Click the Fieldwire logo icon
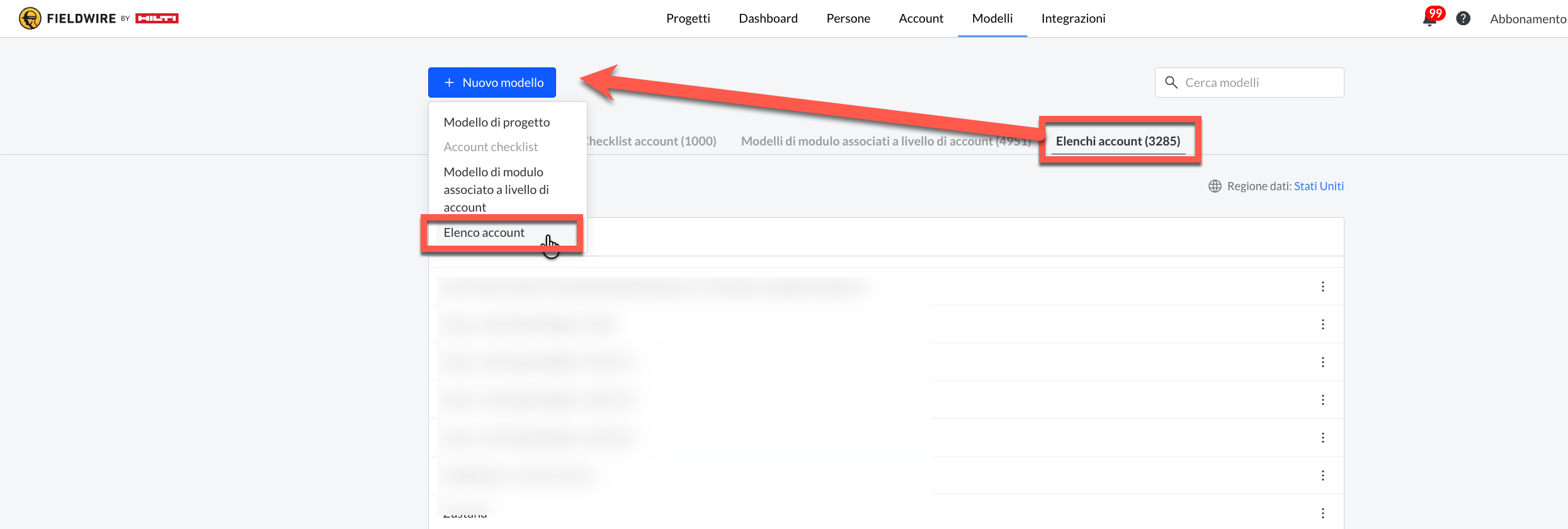Screen dimensions: 1568x529 point(30,18)
